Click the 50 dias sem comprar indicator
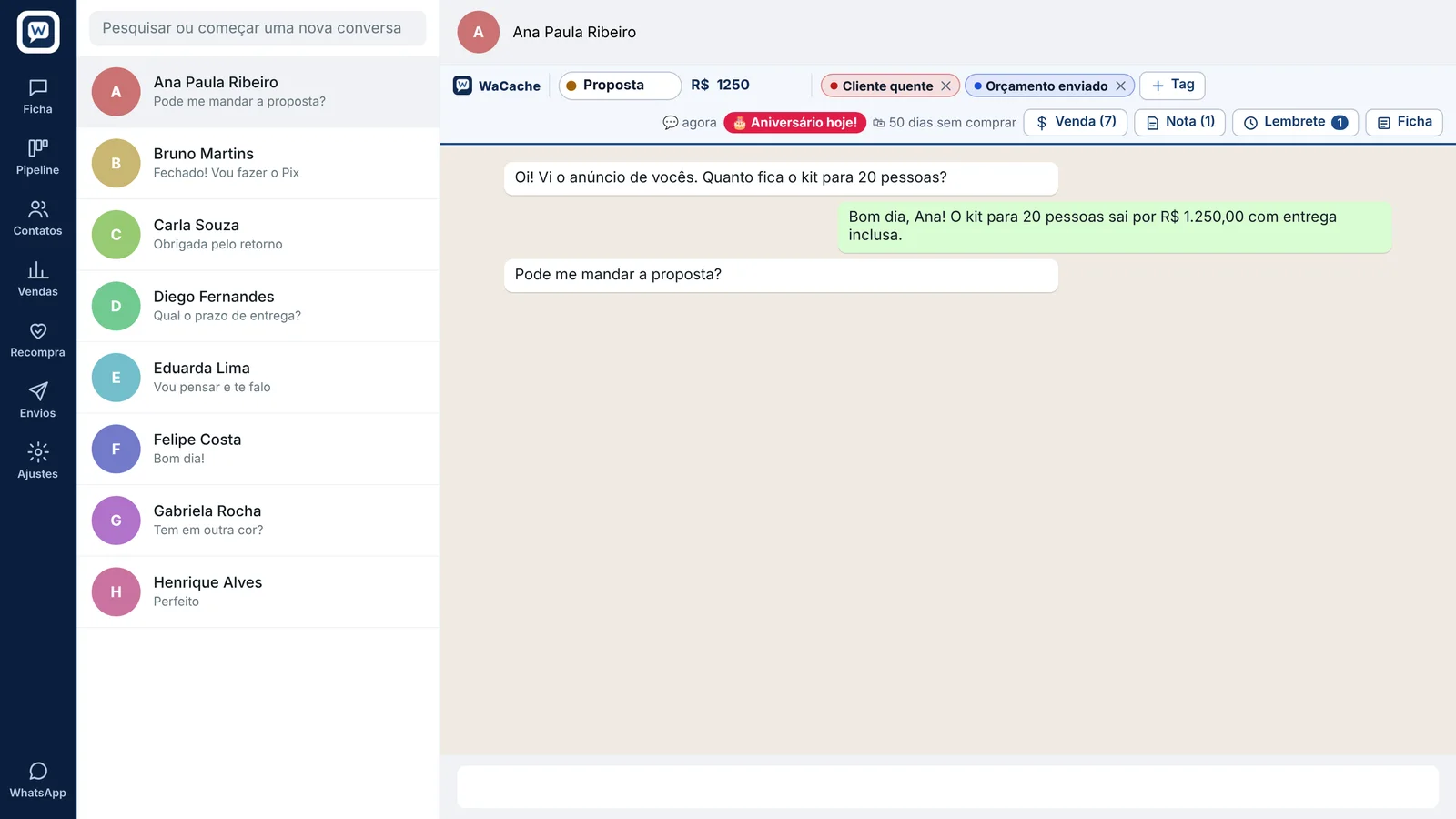This screenshot has height=819, width=1456. coord(944,122)
